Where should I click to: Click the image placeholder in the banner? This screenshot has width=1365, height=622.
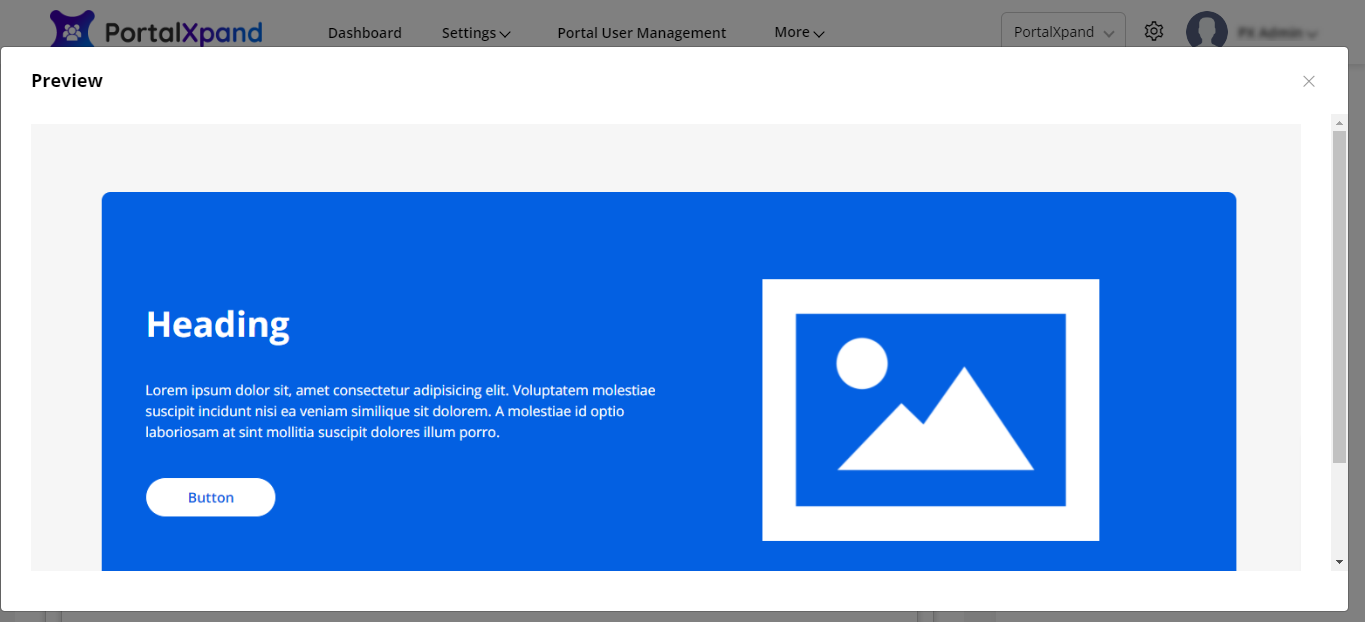[x=930, y=410]
